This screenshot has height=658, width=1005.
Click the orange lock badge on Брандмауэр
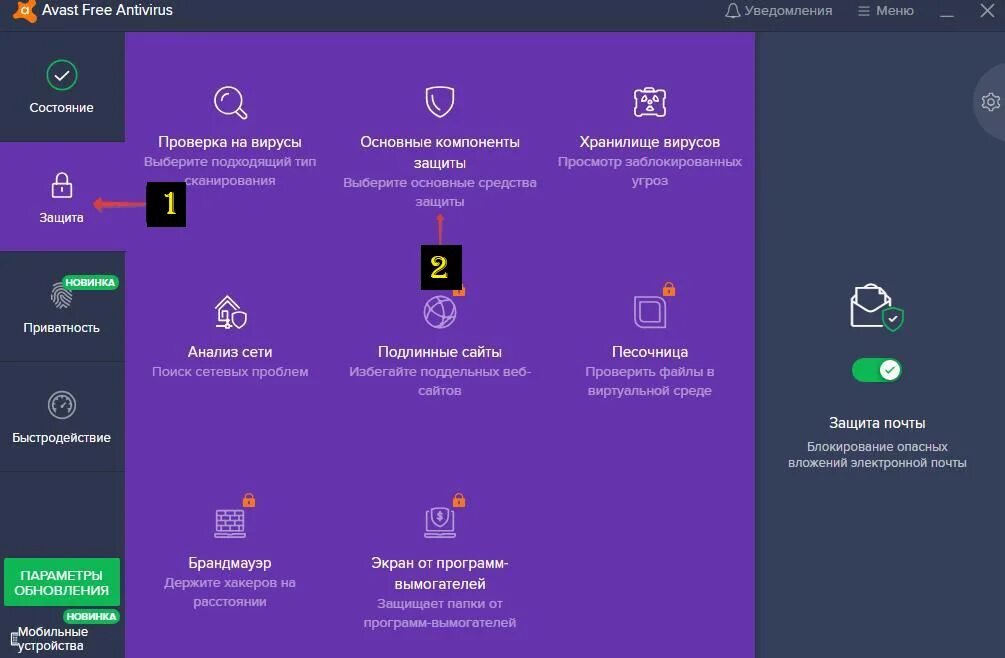(x=249, y=500)
